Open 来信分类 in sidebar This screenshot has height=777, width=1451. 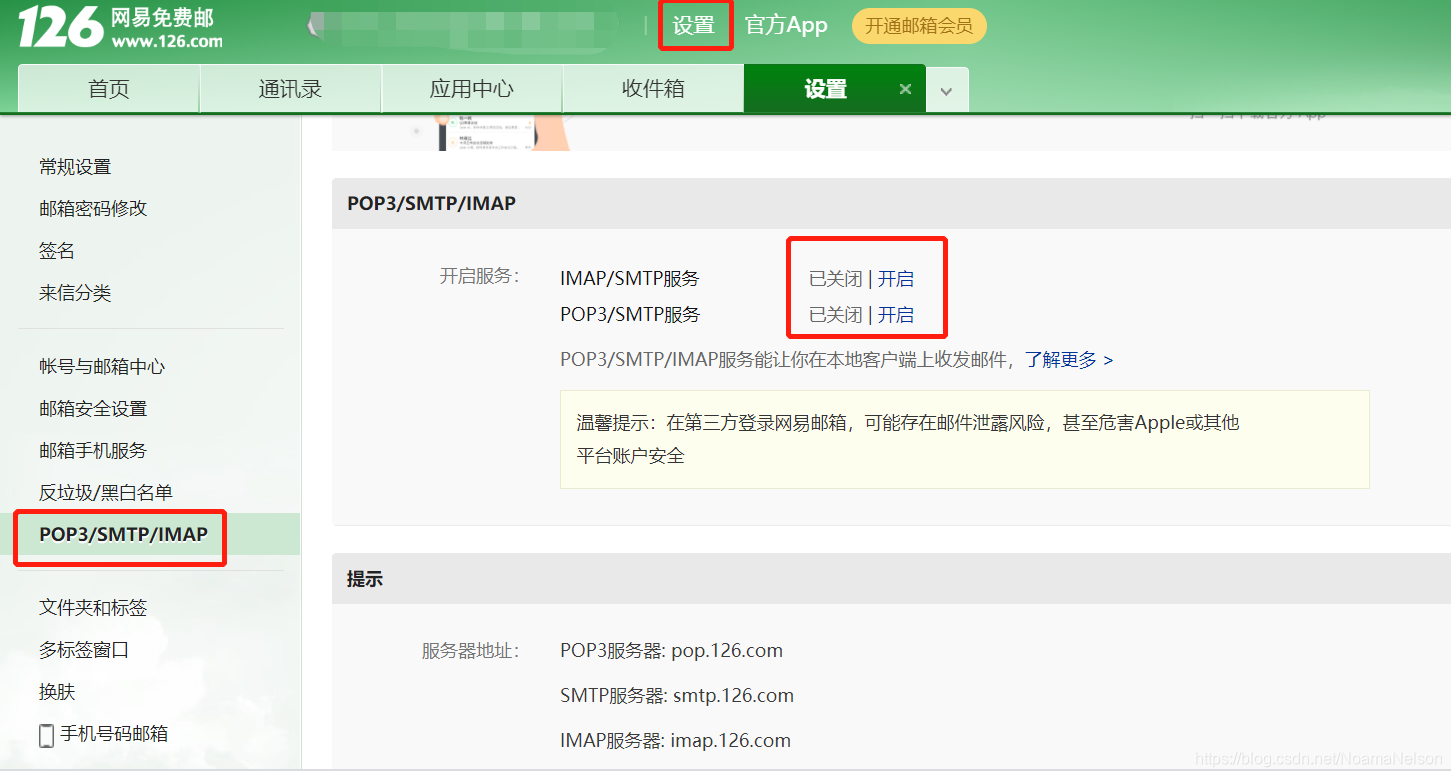pyautogui.click(x=75, y=293)
